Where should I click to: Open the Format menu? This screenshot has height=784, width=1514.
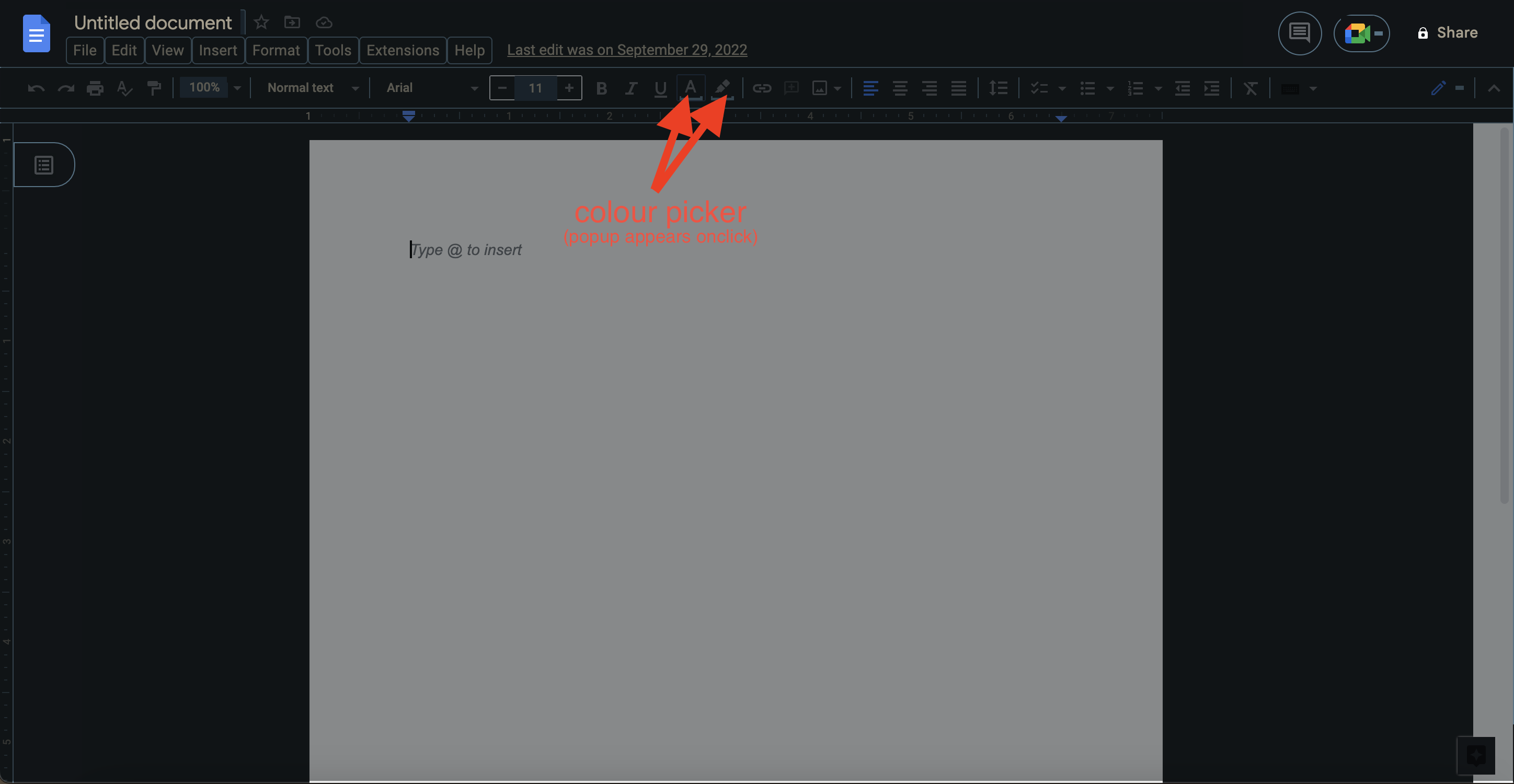(276, 50)
